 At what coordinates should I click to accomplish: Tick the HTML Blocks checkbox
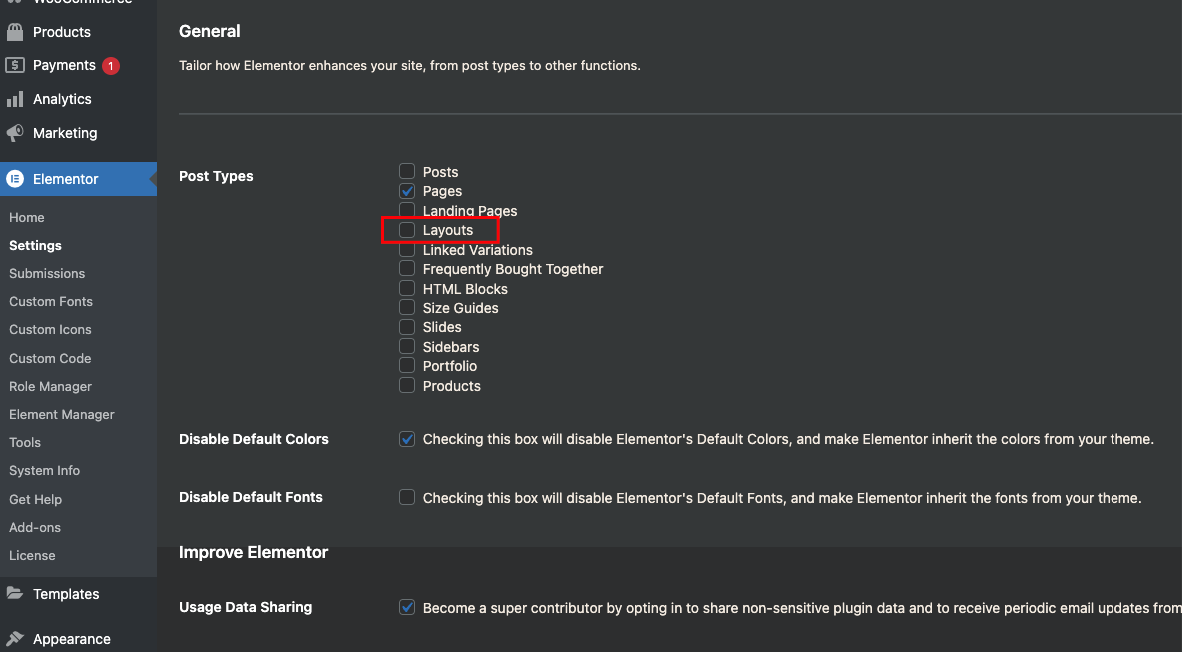tap(407, 288)
